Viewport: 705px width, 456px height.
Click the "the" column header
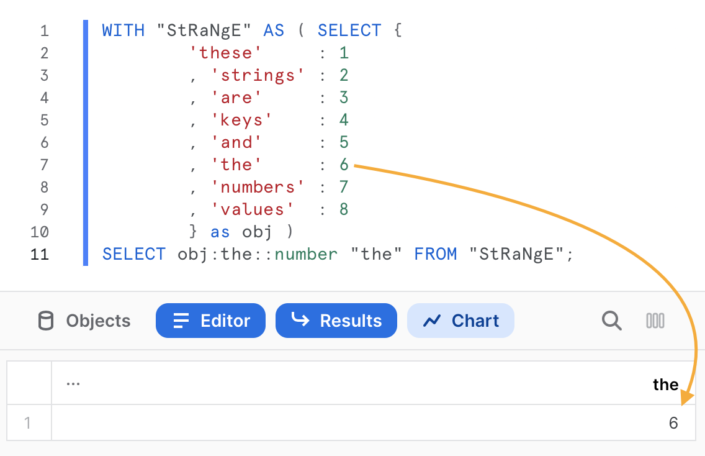(665, 384)
